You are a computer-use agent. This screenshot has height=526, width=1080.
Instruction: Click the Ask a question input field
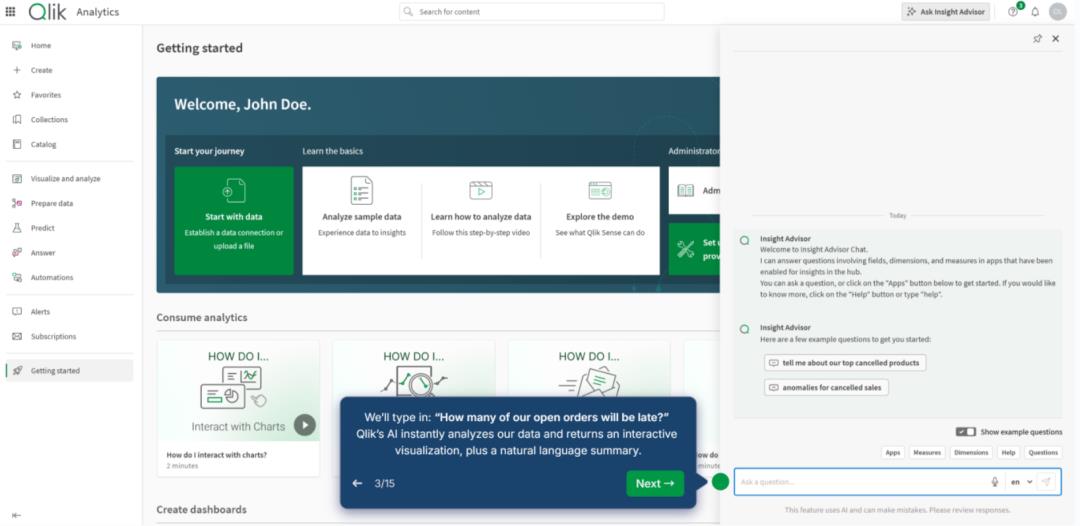click(x=860, y=482)
